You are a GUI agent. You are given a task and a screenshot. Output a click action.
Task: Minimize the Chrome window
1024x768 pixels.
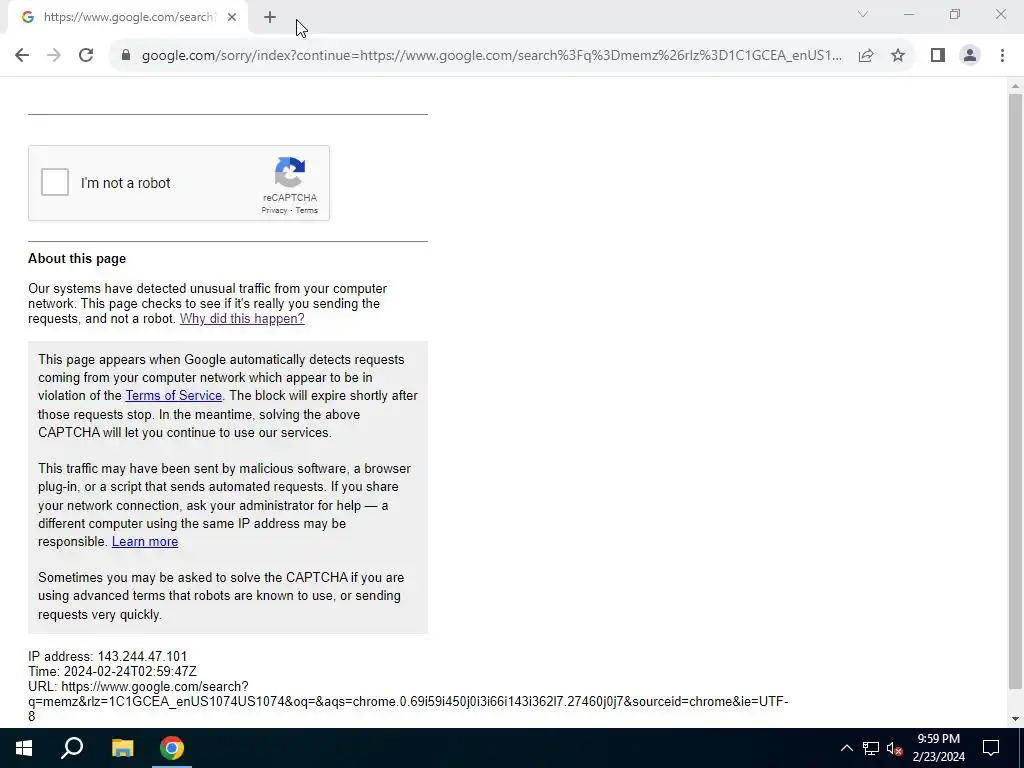pyautogui.click(x=909, y=14)
